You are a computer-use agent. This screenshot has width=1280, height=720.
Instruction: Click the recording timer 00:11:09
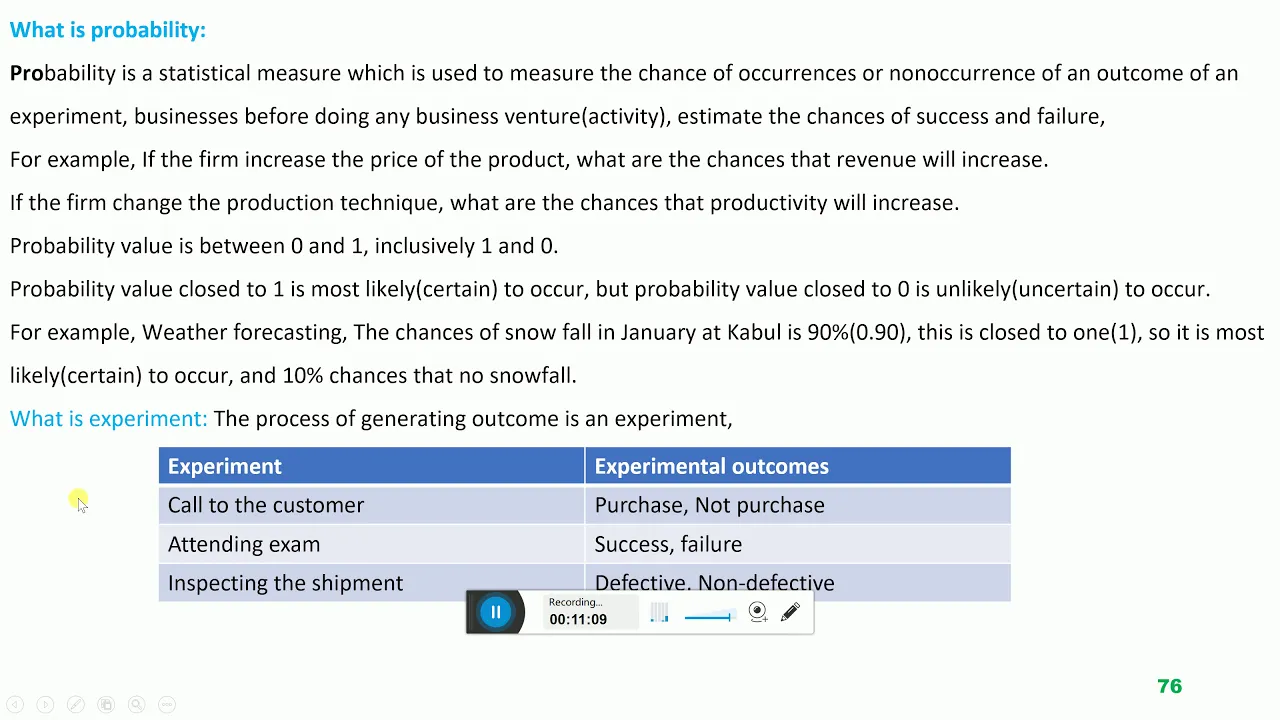tap(578, 619)
